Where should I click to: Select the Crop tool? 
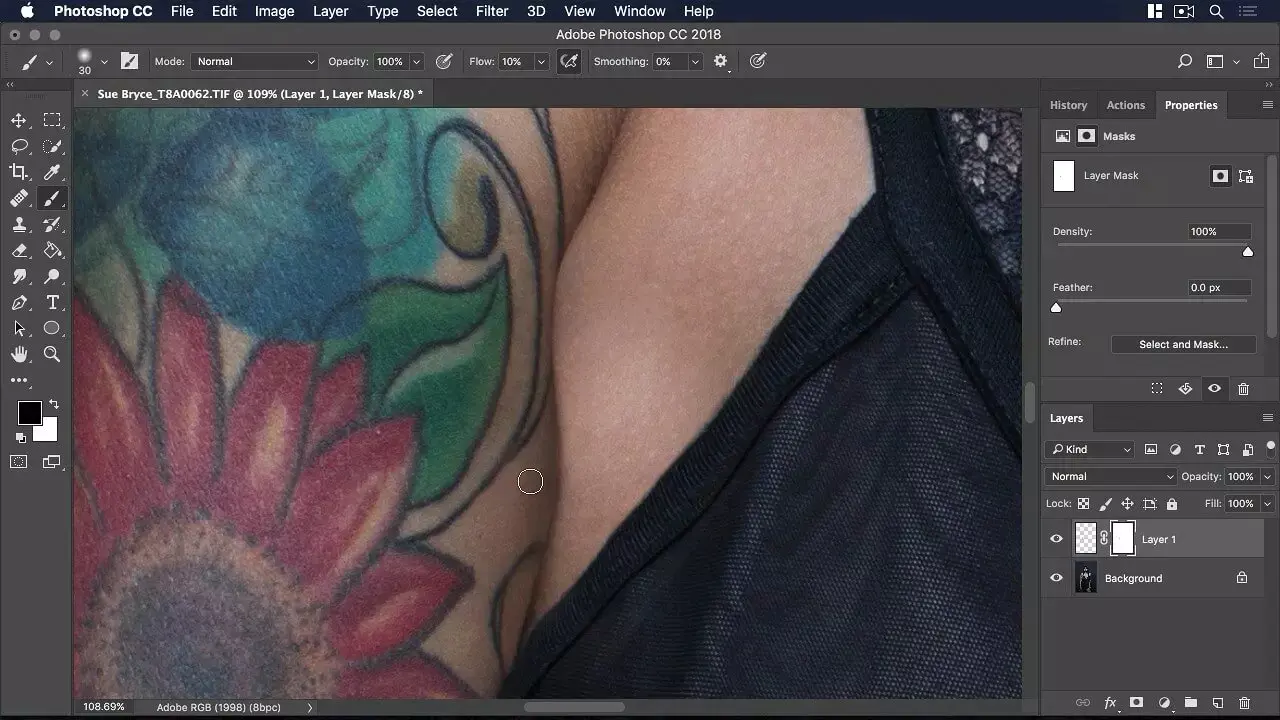[19, 172]
